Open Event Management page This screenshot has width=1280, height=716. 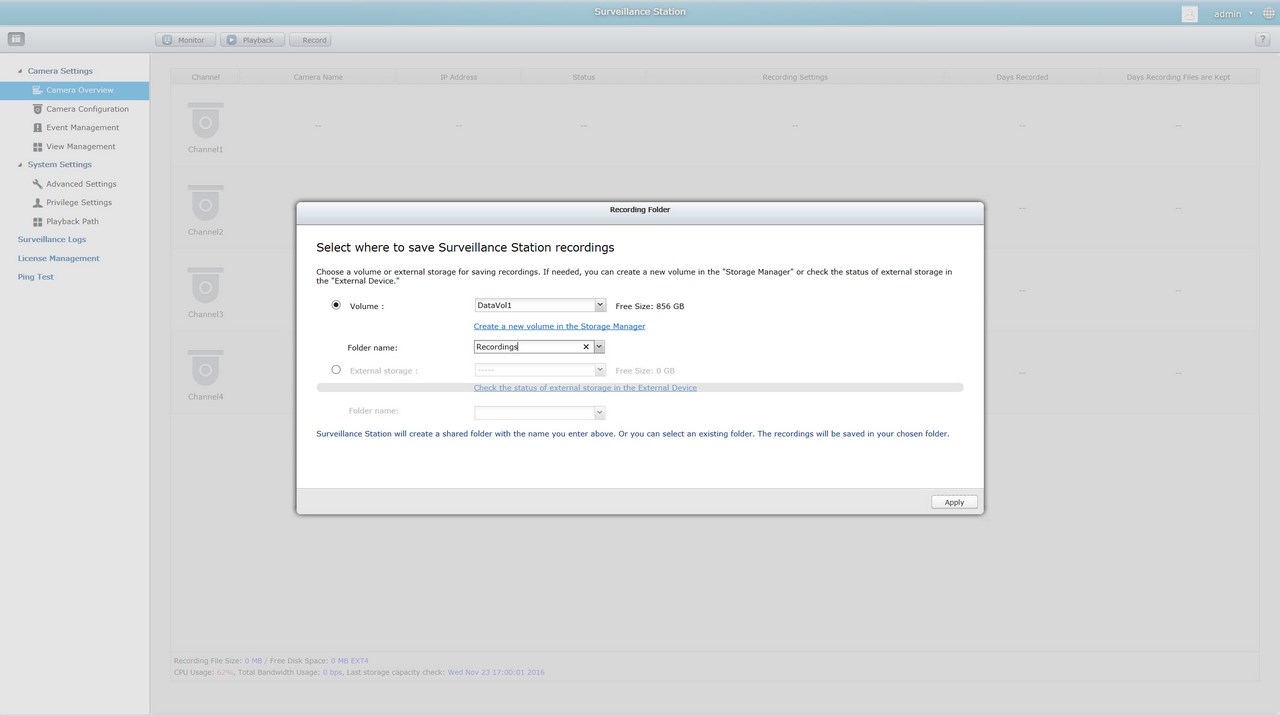point(82,128)
